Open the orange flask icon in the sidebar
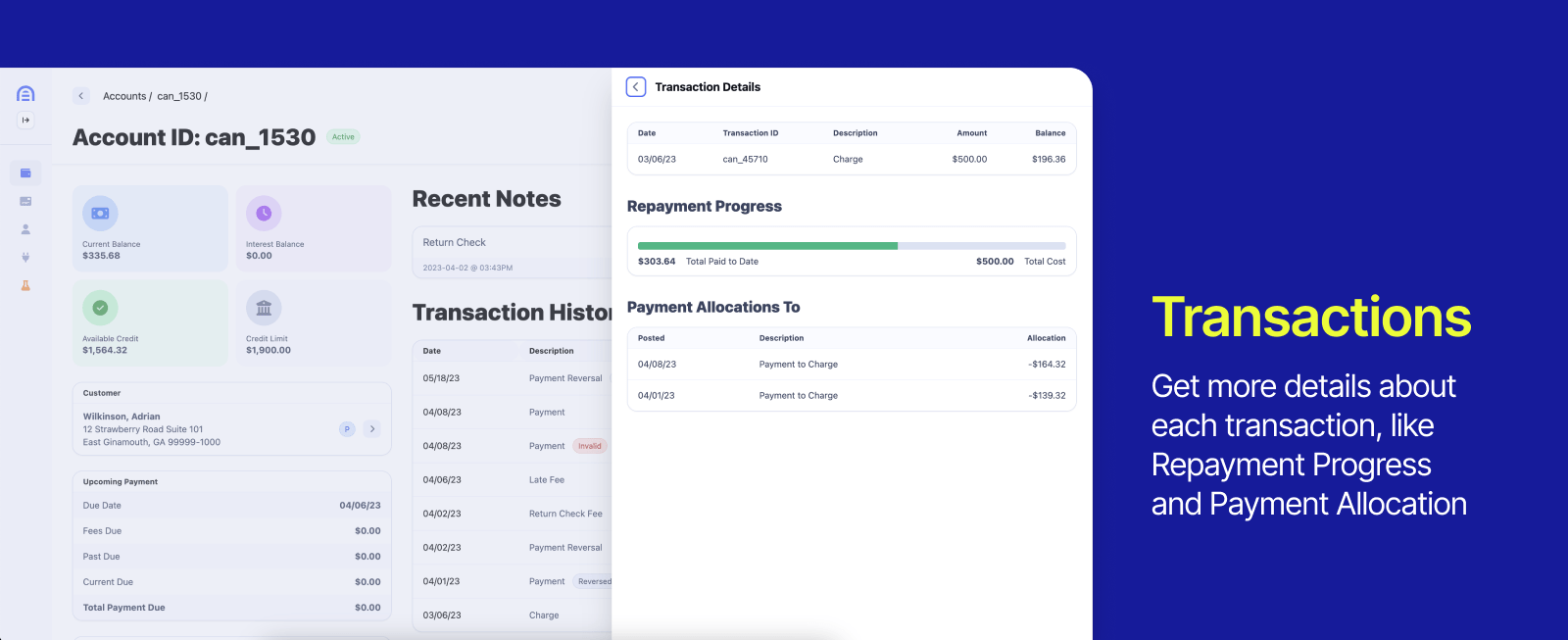Image resolution: width=1568 pixels, height=640 pixels. click(25, 286)
